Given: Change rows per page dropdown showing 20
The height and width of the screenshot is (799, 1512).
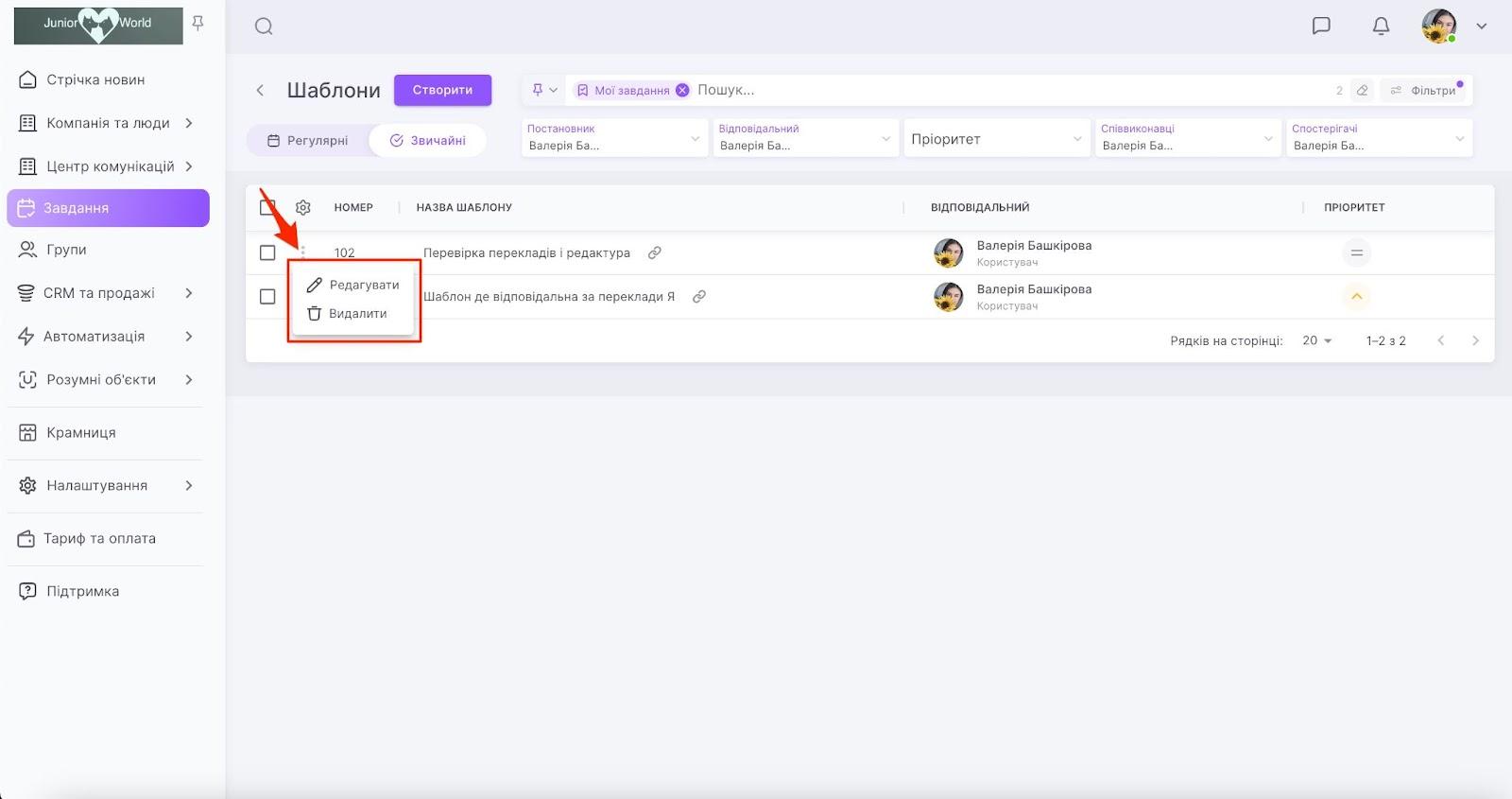Looking at the screenshot, I should click(1316, 340).
